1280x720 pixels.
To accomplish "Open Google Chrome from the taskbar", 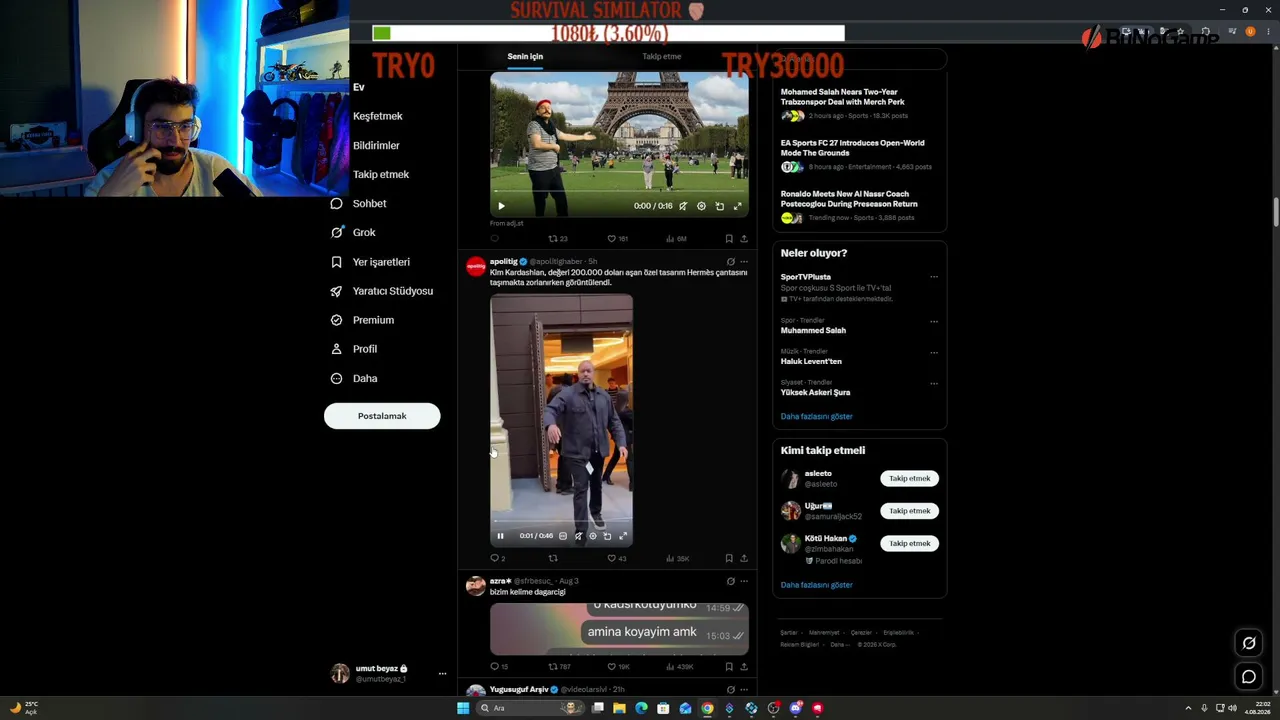I will point(707,708).
